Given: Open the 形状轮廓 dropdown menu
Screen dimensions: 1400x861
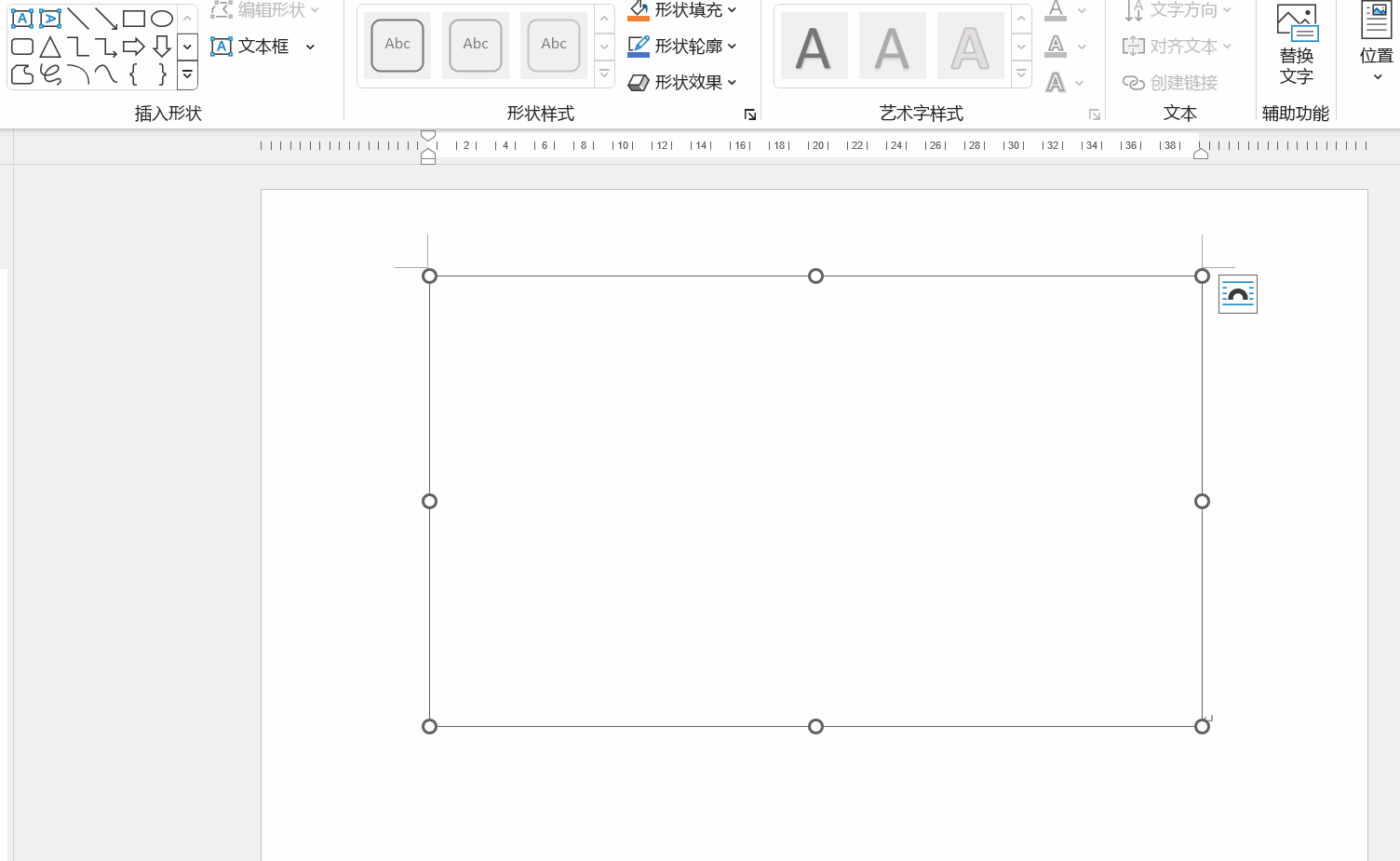Looking at the screenshot, I should pos(732,46).
